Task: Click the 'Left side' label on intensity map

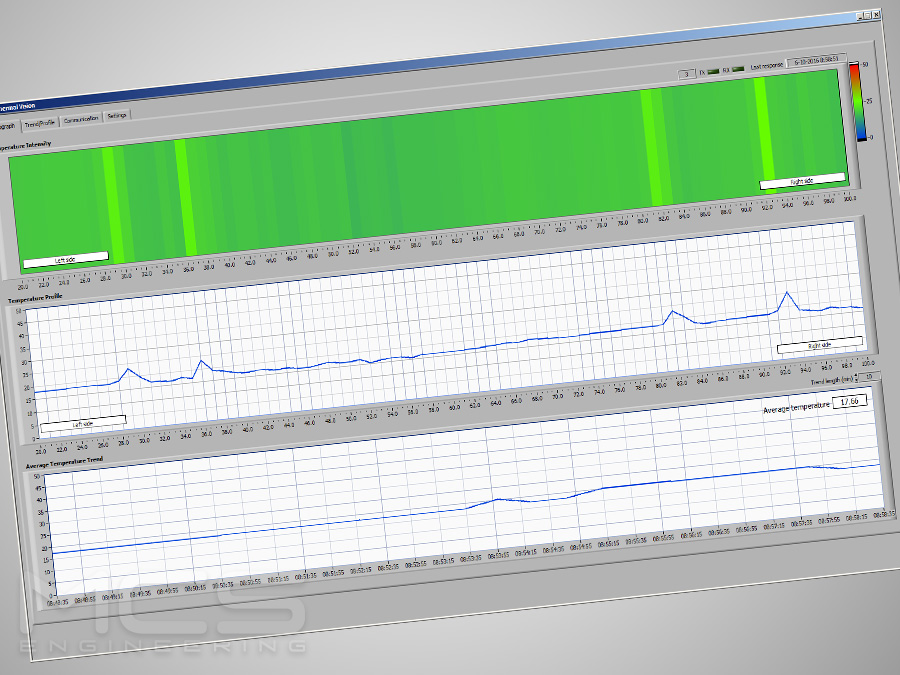Action: pos(65,259)
